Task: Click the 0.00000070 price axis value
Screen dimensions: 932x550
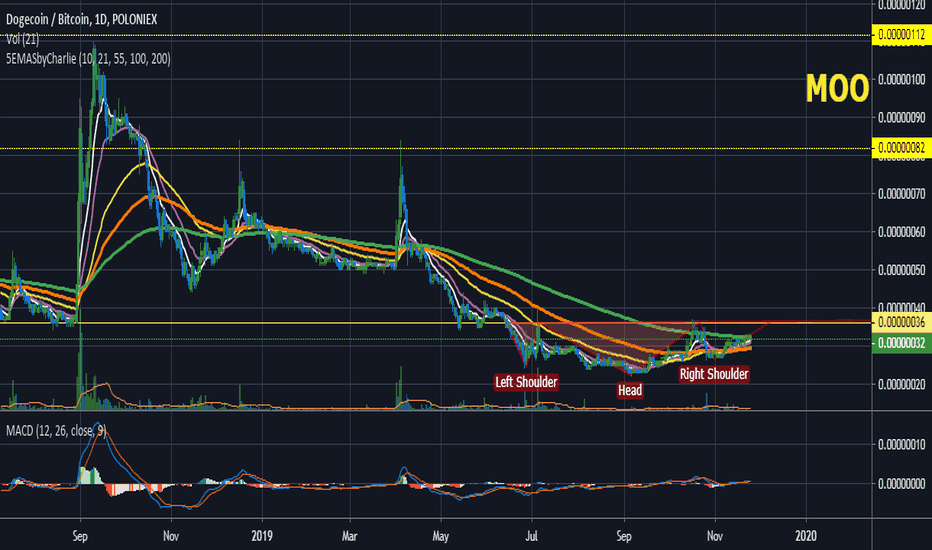Action: click(x=902, y=194)
